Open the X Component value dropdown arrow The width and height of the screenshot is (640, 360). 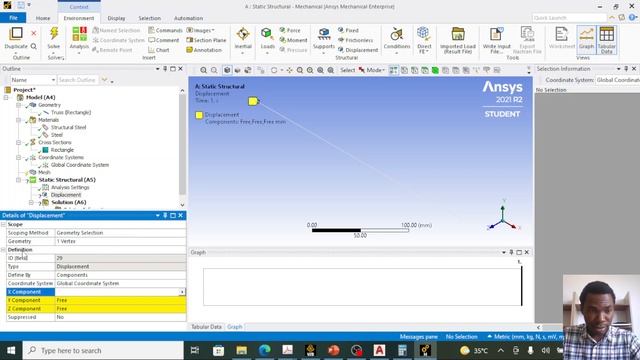pos(182,292)
